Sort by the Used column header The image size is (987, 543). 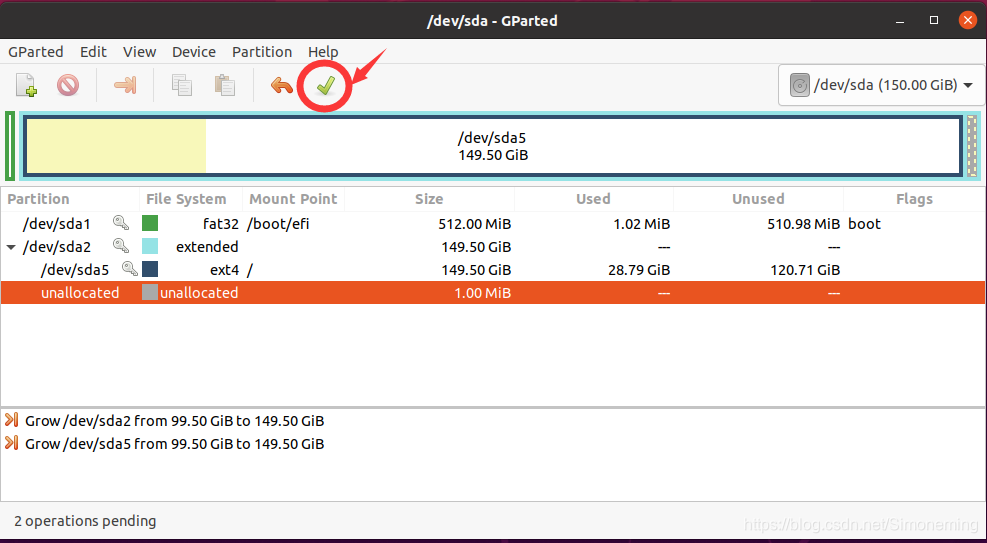(x=594, y=199)
